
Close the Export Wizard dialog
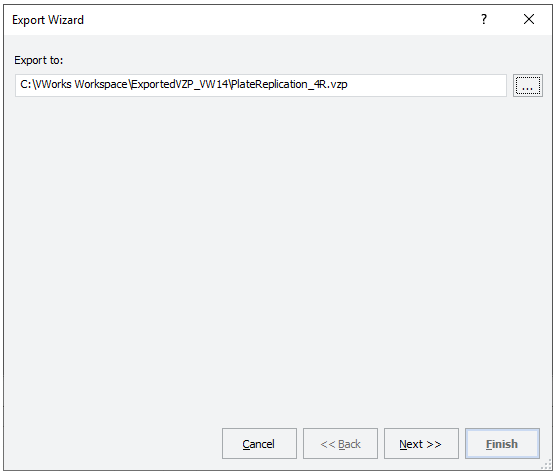529,19
